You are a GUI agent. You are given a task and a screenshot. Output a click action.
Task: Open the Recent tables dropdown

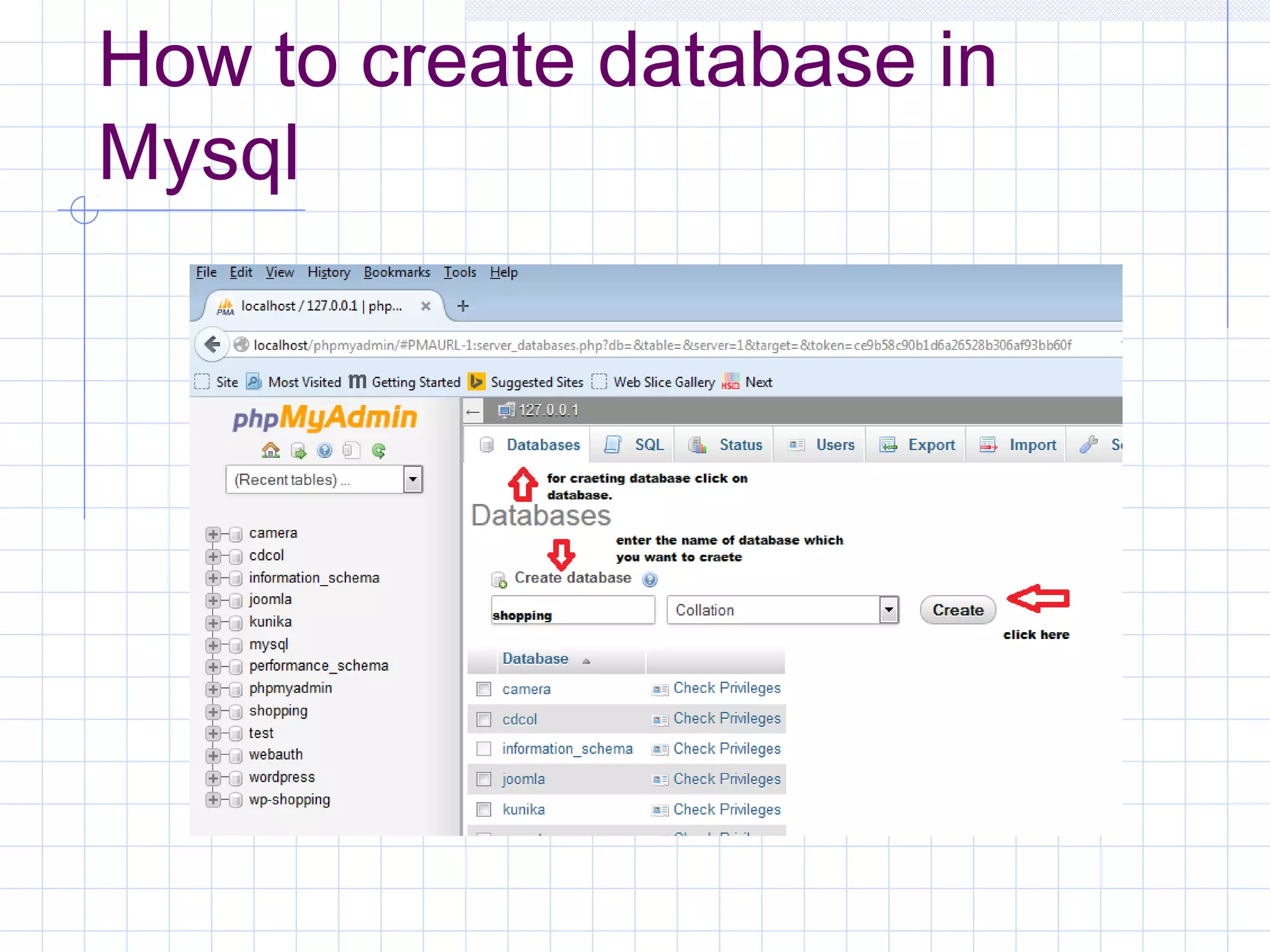coord(324,480)
